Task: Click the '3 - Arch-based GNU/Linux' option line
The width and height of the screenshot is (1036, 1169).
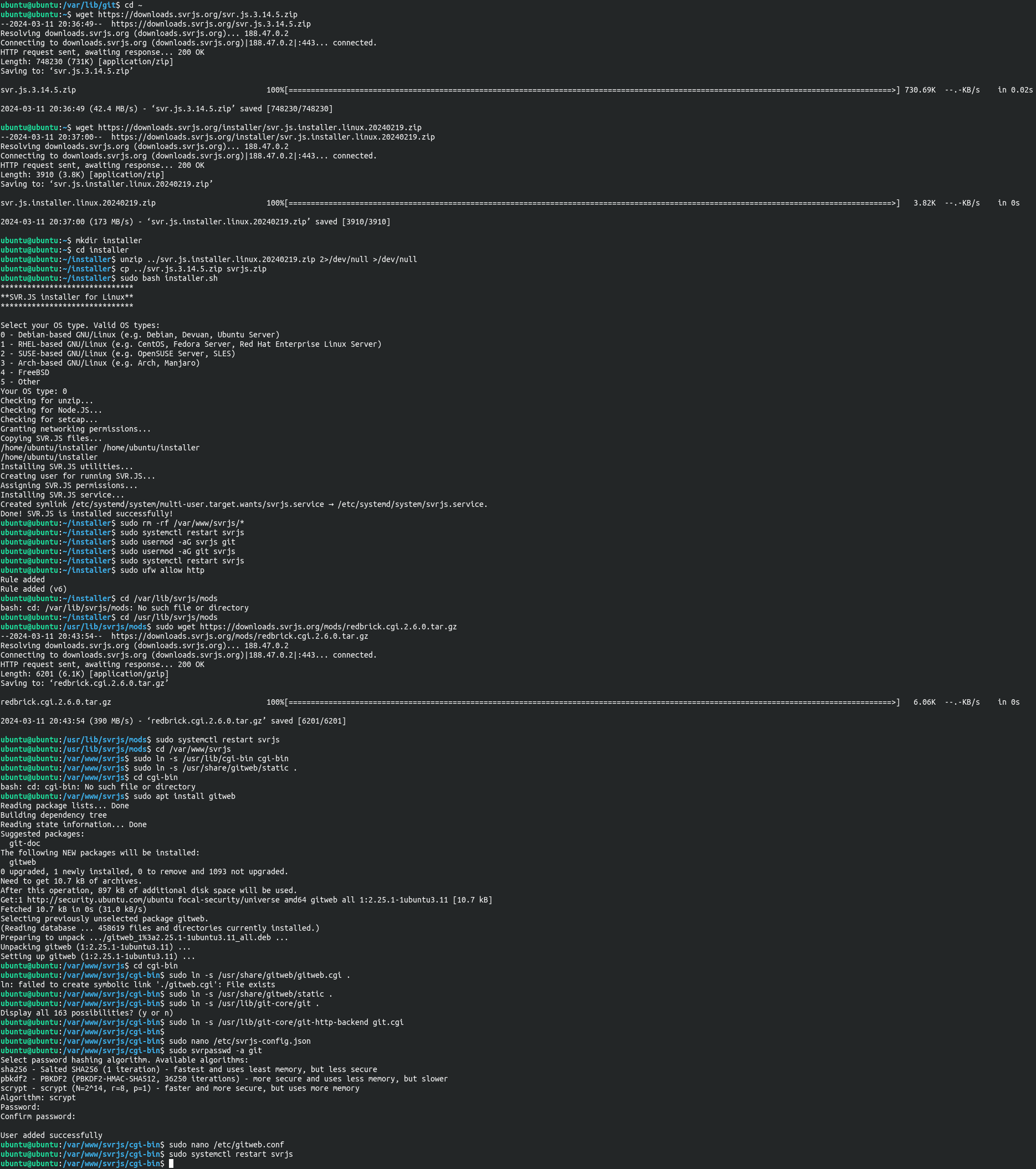Action: point(100,363)
